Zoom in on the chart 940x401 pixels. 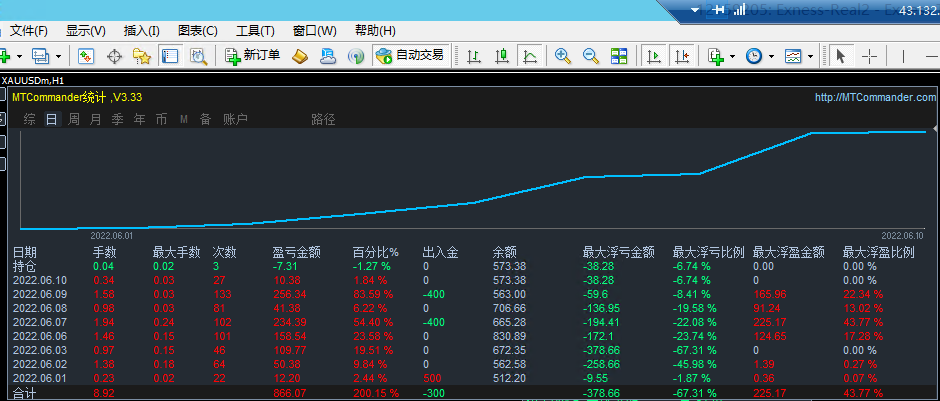click(562, 56)
